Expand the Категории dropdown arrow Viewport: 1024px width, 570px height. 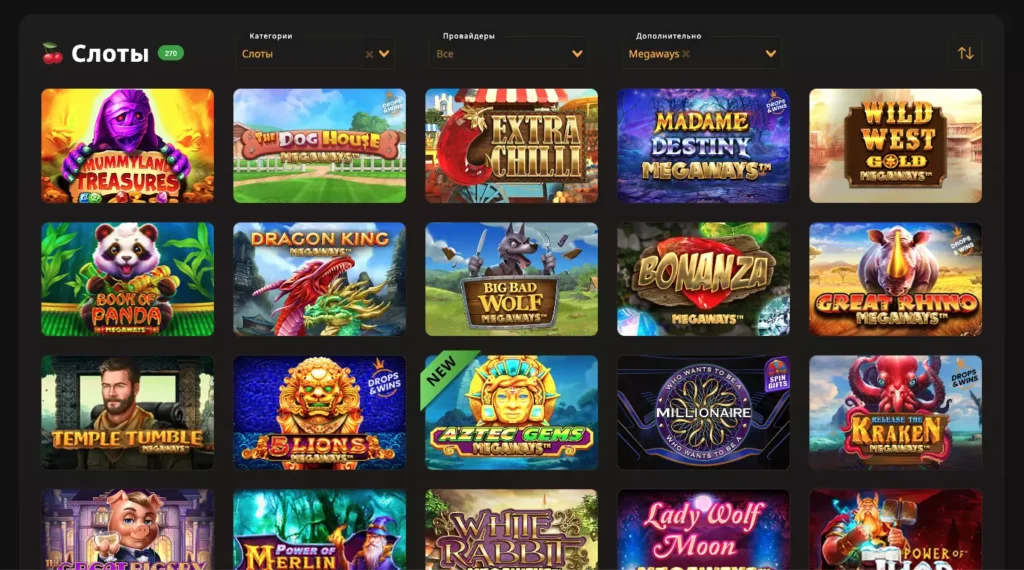[x=384, y=54]
